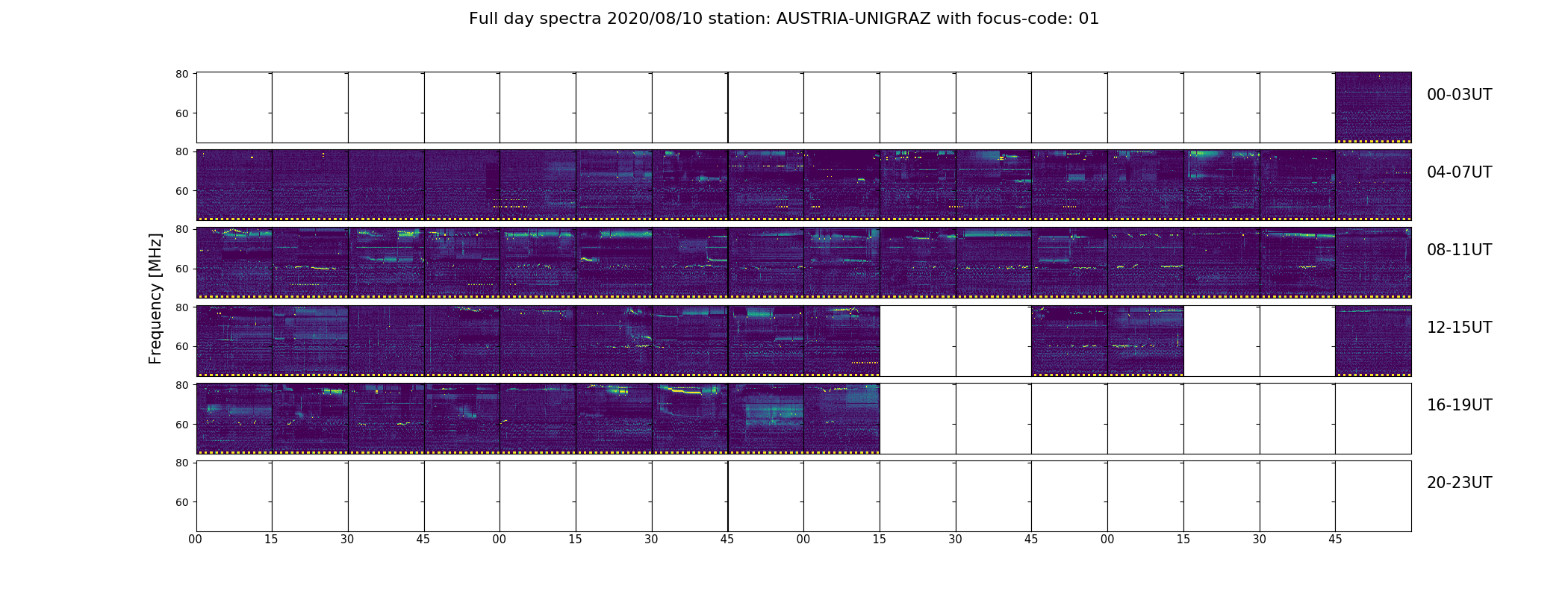Click the "04-07UT" row label
Screen dimensions: 1568x597
tap(1459, 172)
